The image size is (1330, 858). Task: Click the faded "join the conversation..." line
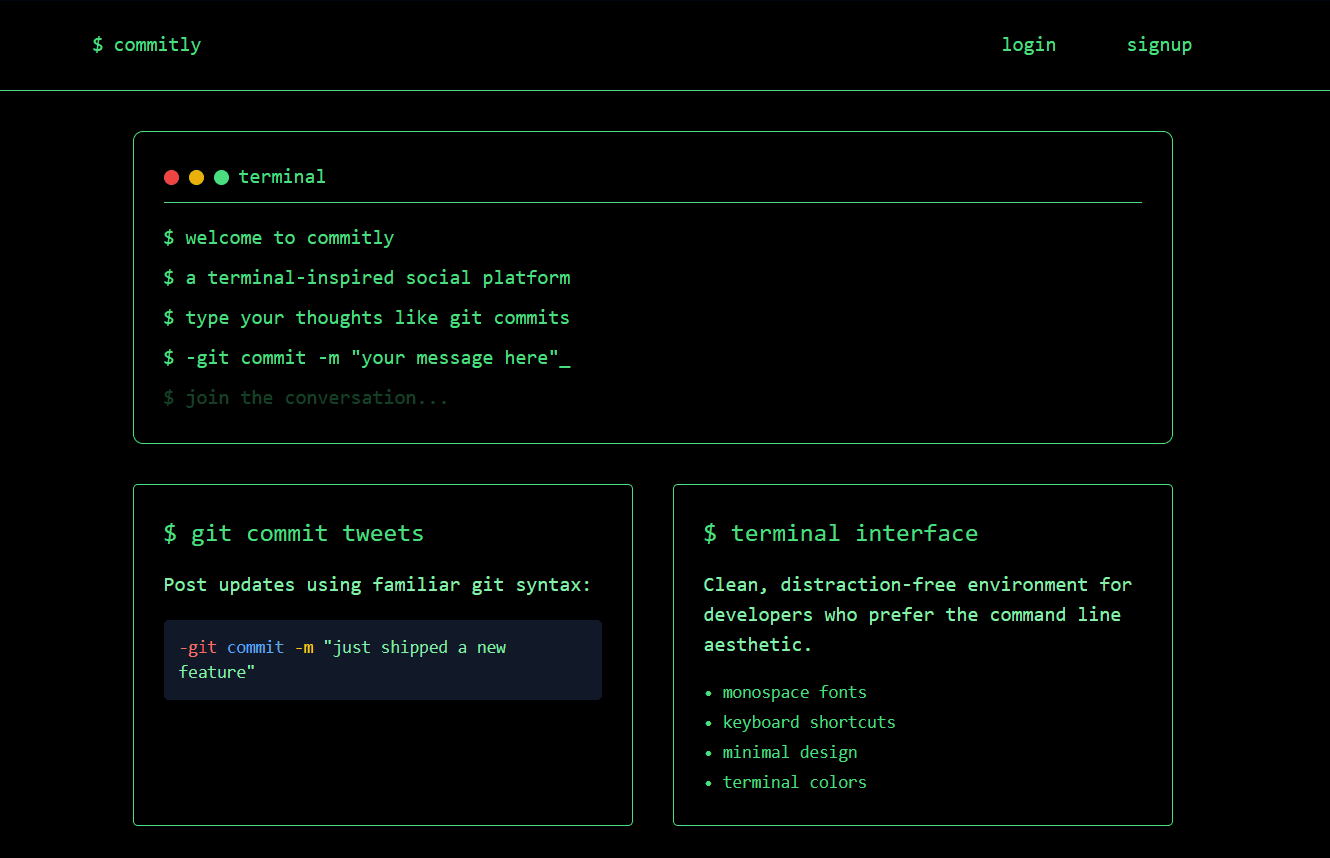[x=306, y=398]
